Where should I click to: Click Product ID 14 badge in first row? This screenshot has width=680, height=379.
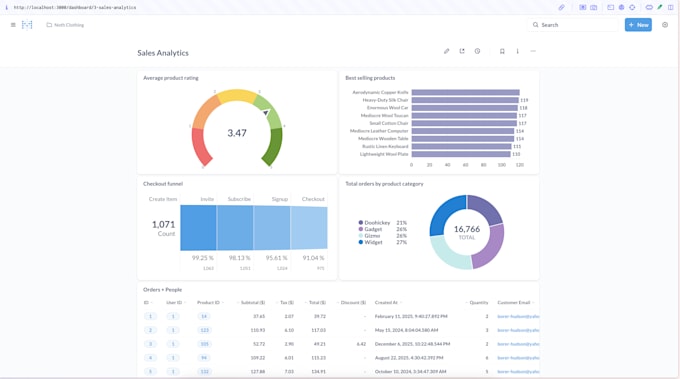coord(204,317)
